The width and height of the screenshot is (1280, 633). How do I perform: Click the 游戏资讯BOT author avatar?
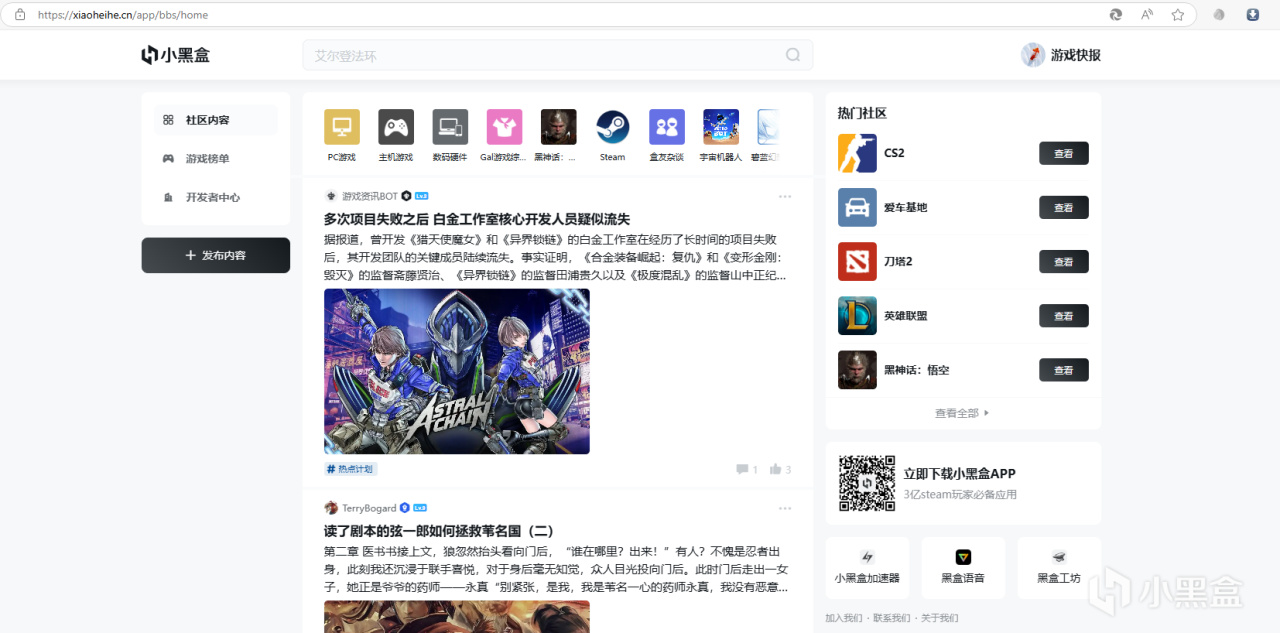tap(331, 196)
